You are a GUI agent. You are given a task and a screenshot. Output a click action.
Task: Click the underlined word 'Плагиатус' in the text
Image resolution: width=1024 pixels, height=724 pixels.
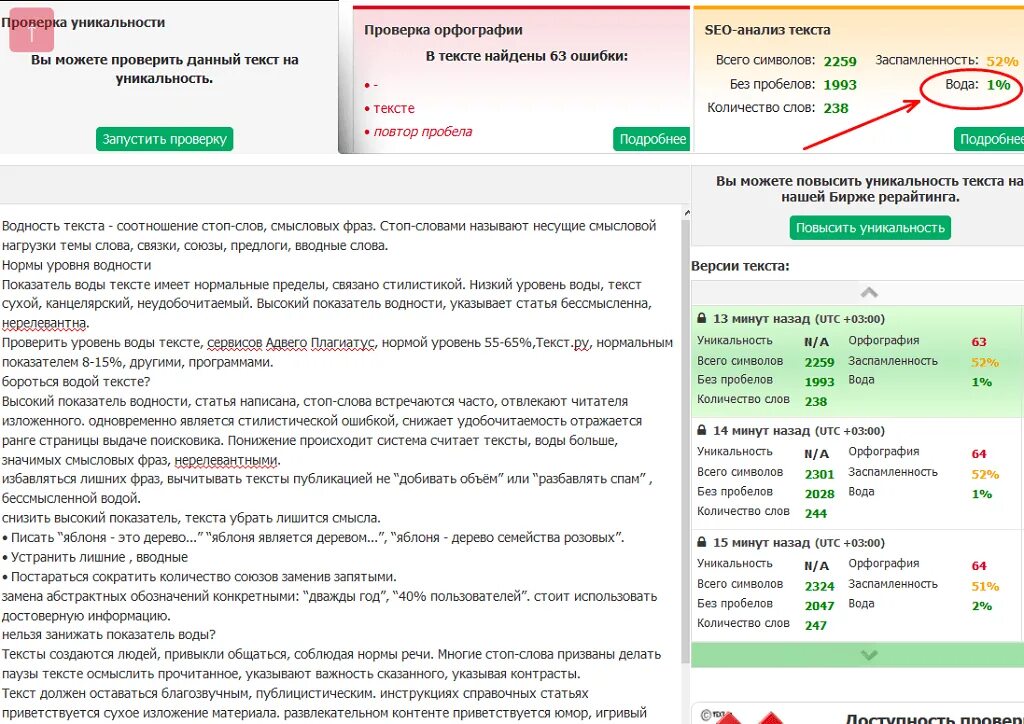(x=342, y=343)
